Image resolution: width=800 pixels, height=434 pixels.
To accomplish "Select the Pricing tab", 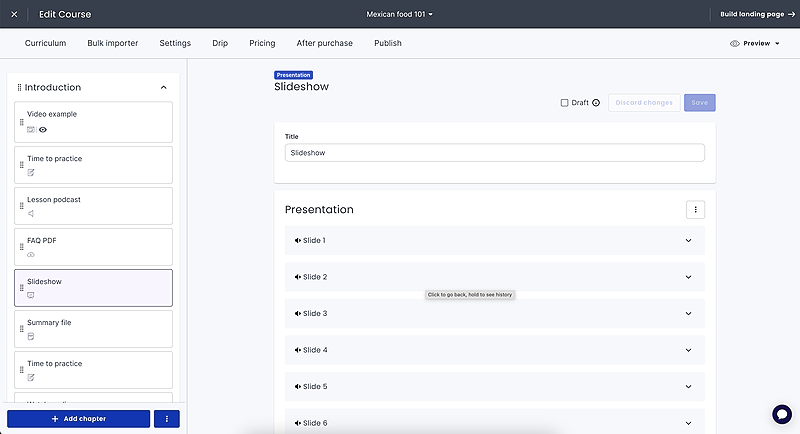I will pos(262,43).
